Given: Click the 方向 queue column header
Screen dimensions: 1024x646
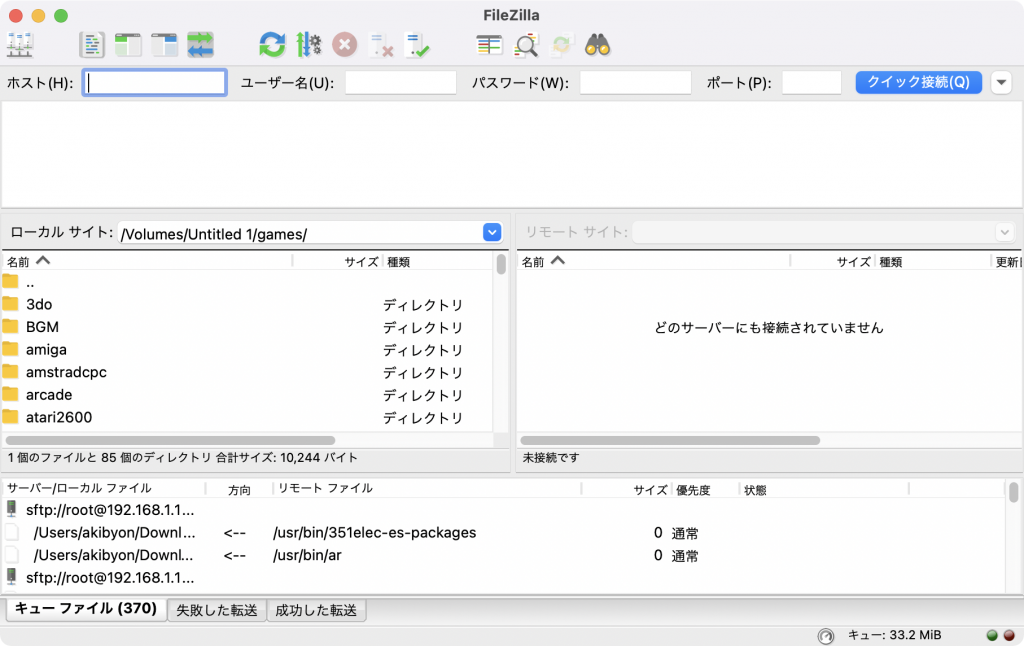Looking at the screenshot, I should (x=239, y=490).
